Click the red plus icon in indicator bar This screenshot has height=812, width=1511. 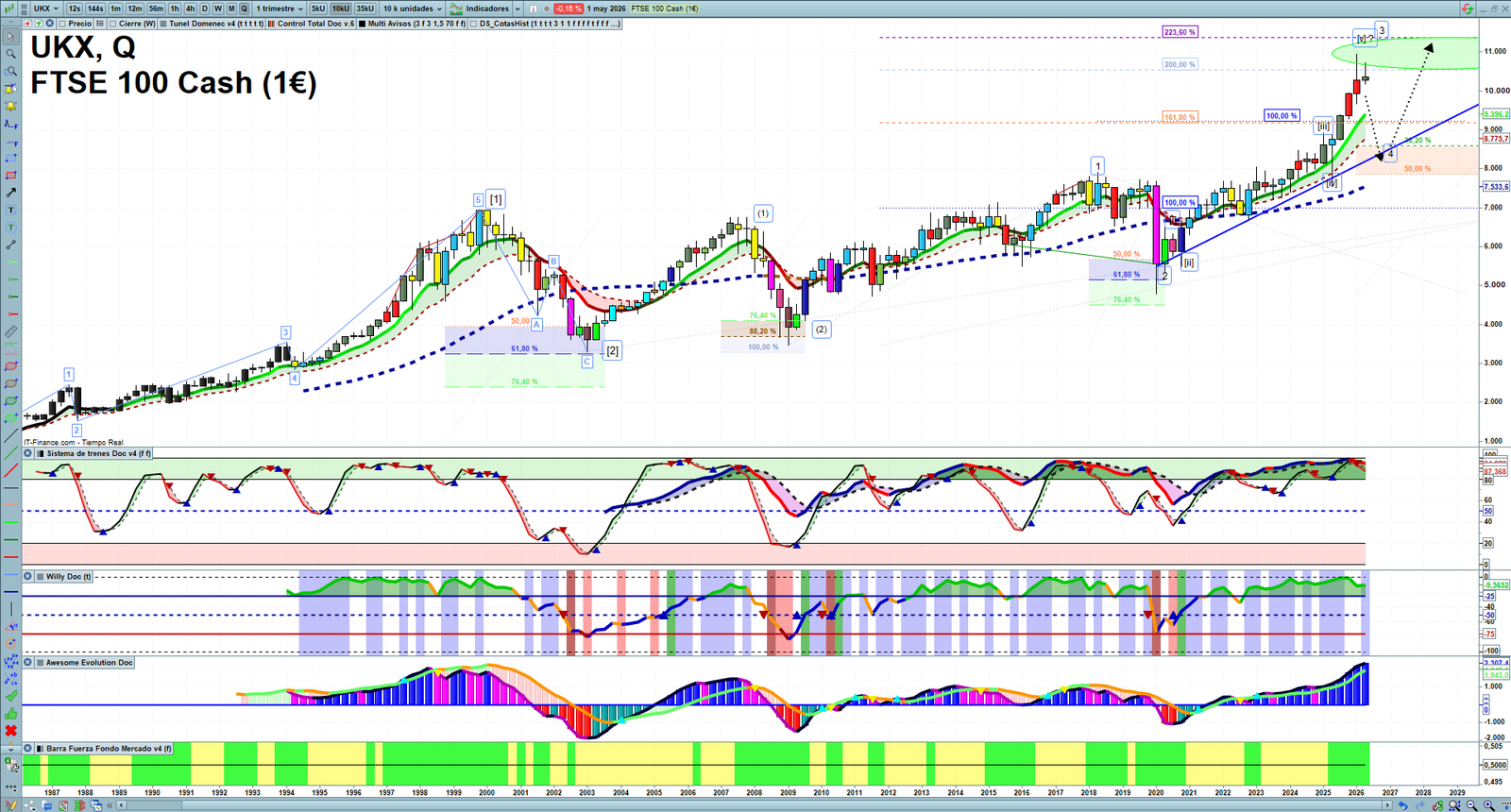(x=27, y=24)
